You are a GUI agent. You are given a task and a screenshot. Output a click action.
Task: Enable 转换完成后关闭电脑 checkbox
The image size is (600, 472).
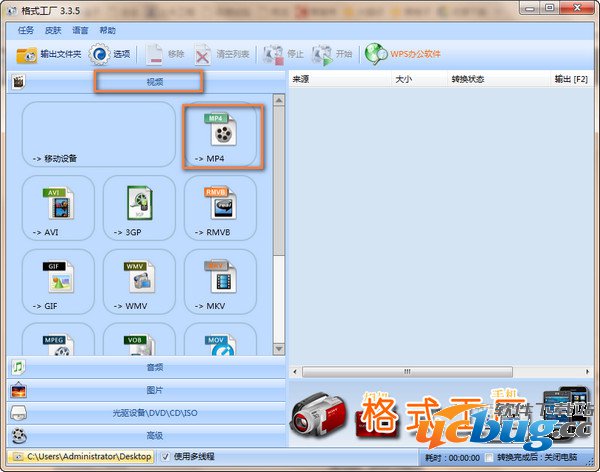click(x=489, y=457)
